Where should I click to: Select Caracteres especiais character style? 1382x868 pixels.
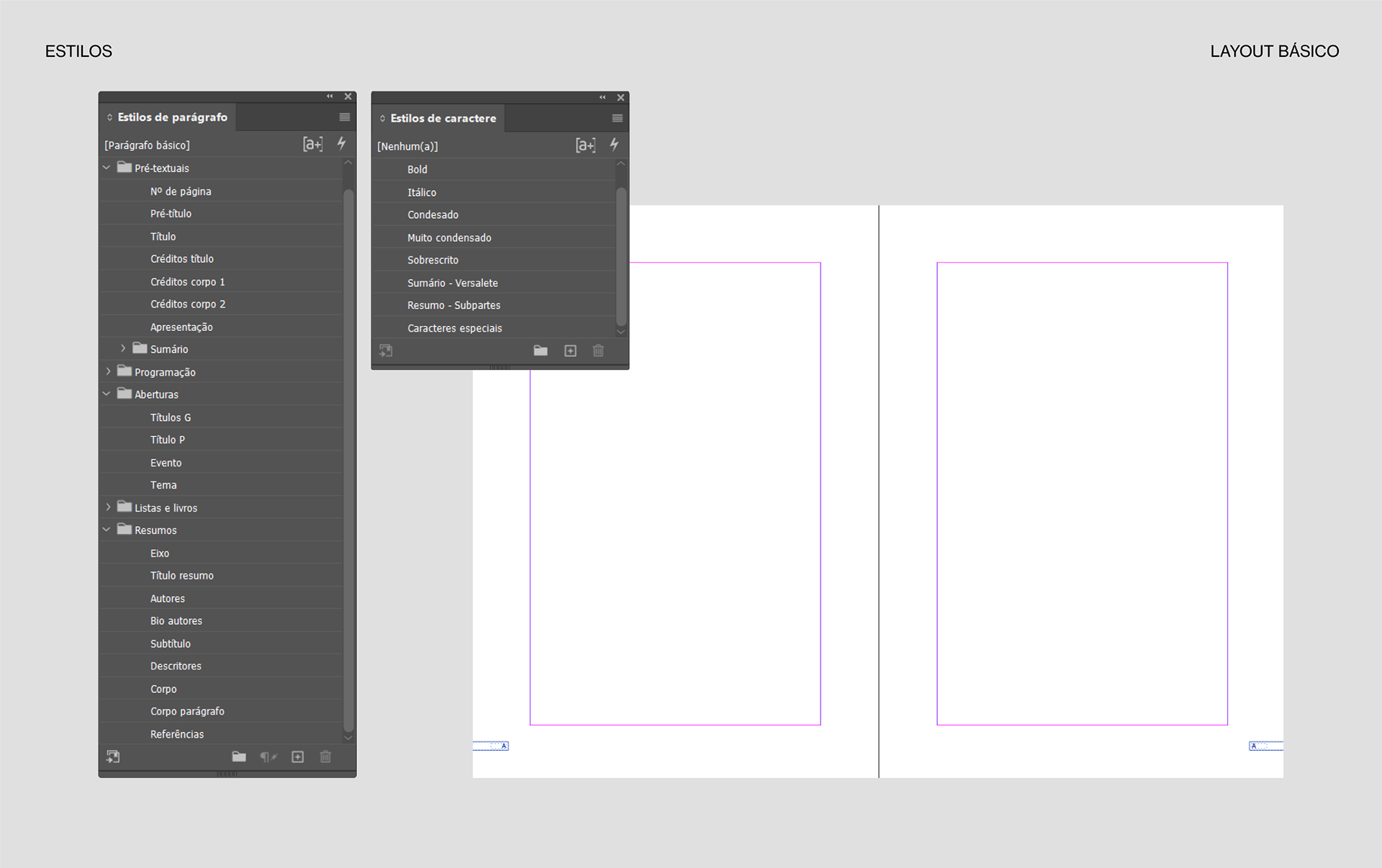tap(494, 328)
